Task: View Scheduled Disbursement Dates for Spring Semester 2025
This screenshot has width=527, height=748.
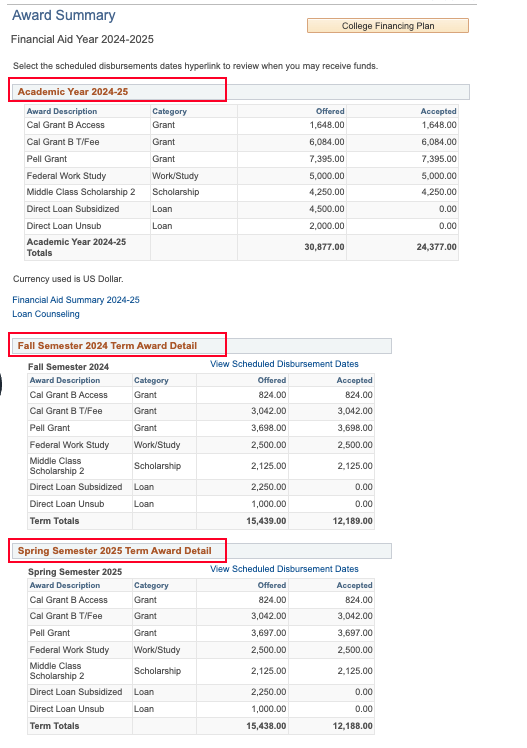Action: pos(284,569)
